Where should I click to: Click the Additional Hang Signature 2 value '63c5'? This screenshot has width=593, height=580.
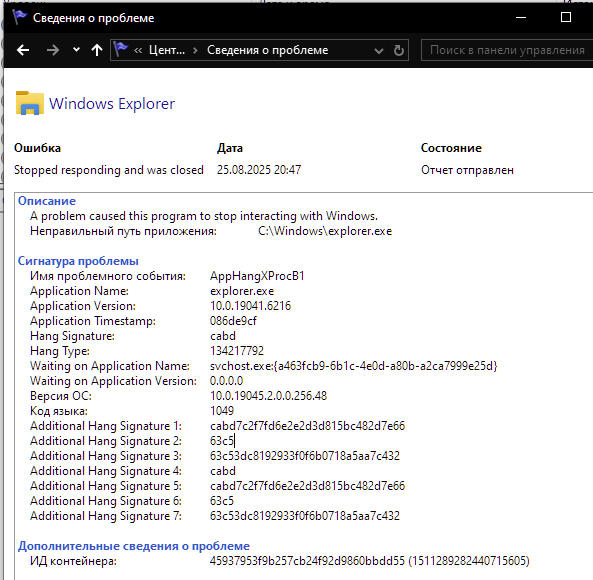point(222,441)
